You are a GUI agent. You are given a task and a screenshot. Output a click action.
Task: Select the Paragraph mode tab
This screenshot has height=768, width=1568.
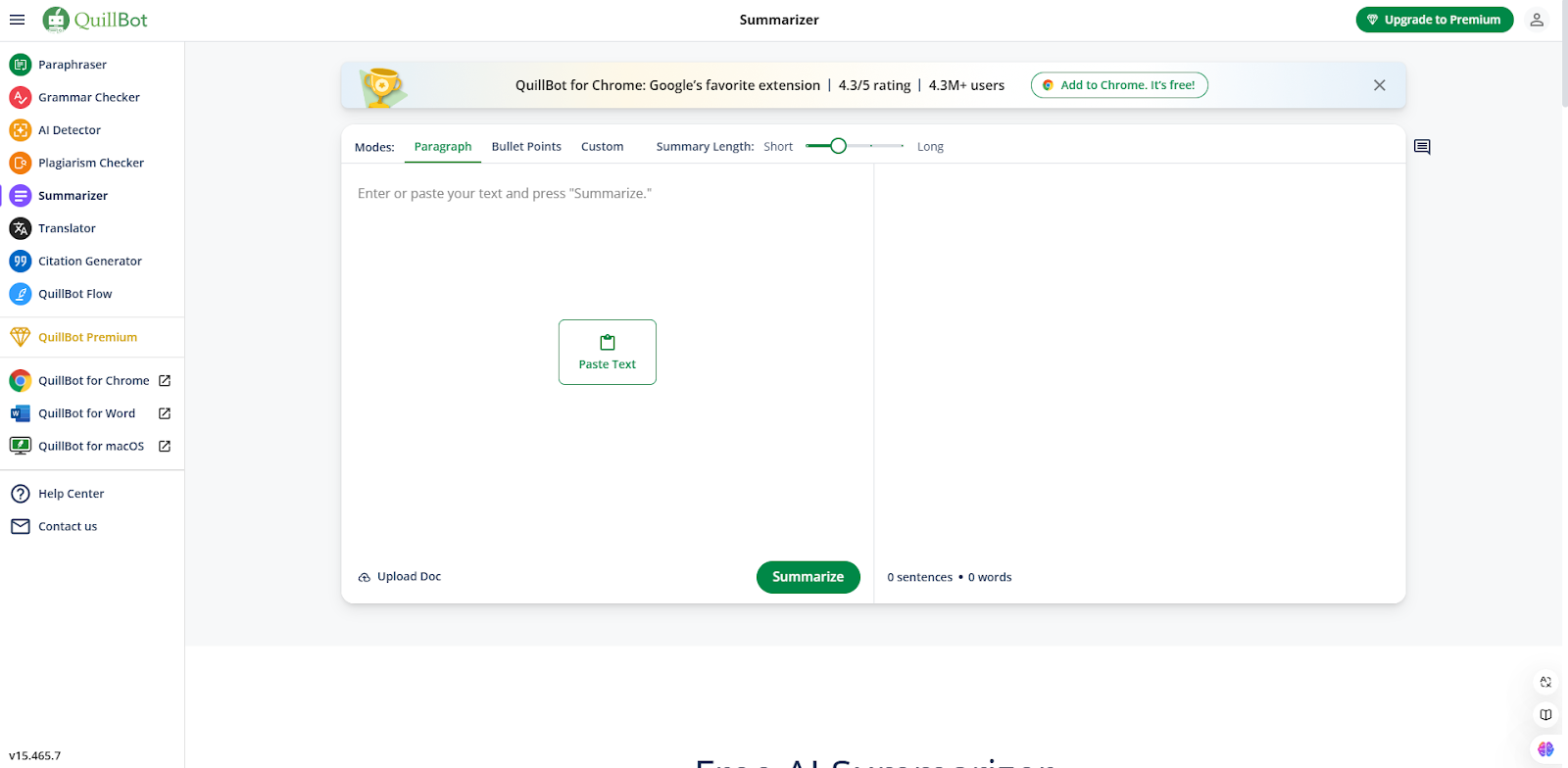[x=443, y=147]
